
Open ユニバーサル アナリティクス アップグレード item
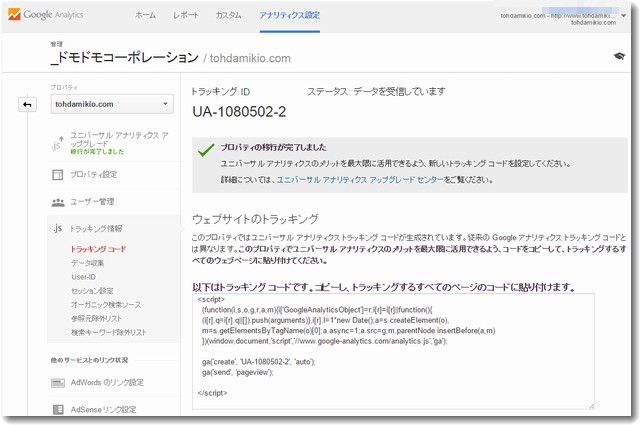(119, 143)
